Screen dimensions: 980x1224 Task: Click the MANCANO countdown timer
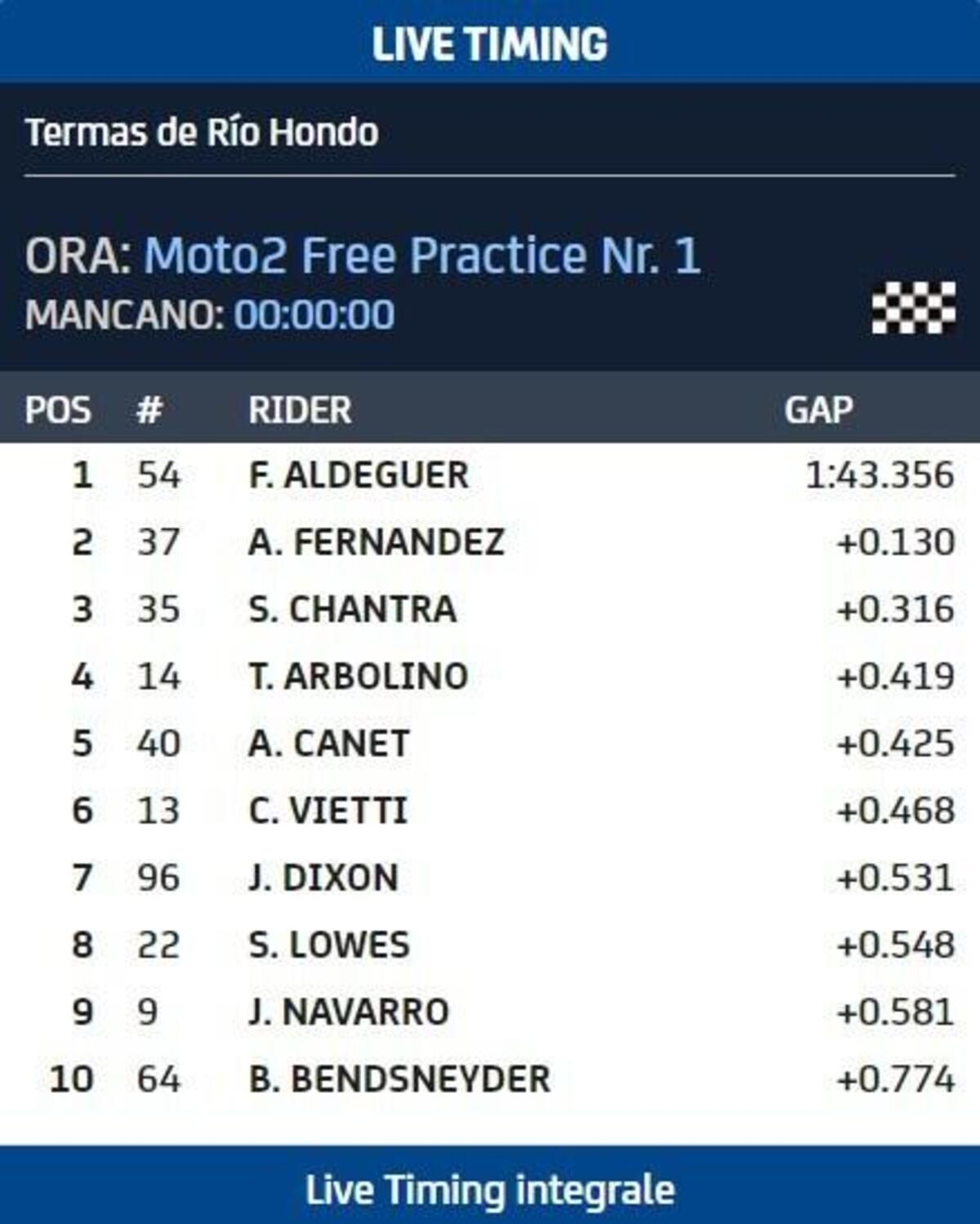click(314, 314)
